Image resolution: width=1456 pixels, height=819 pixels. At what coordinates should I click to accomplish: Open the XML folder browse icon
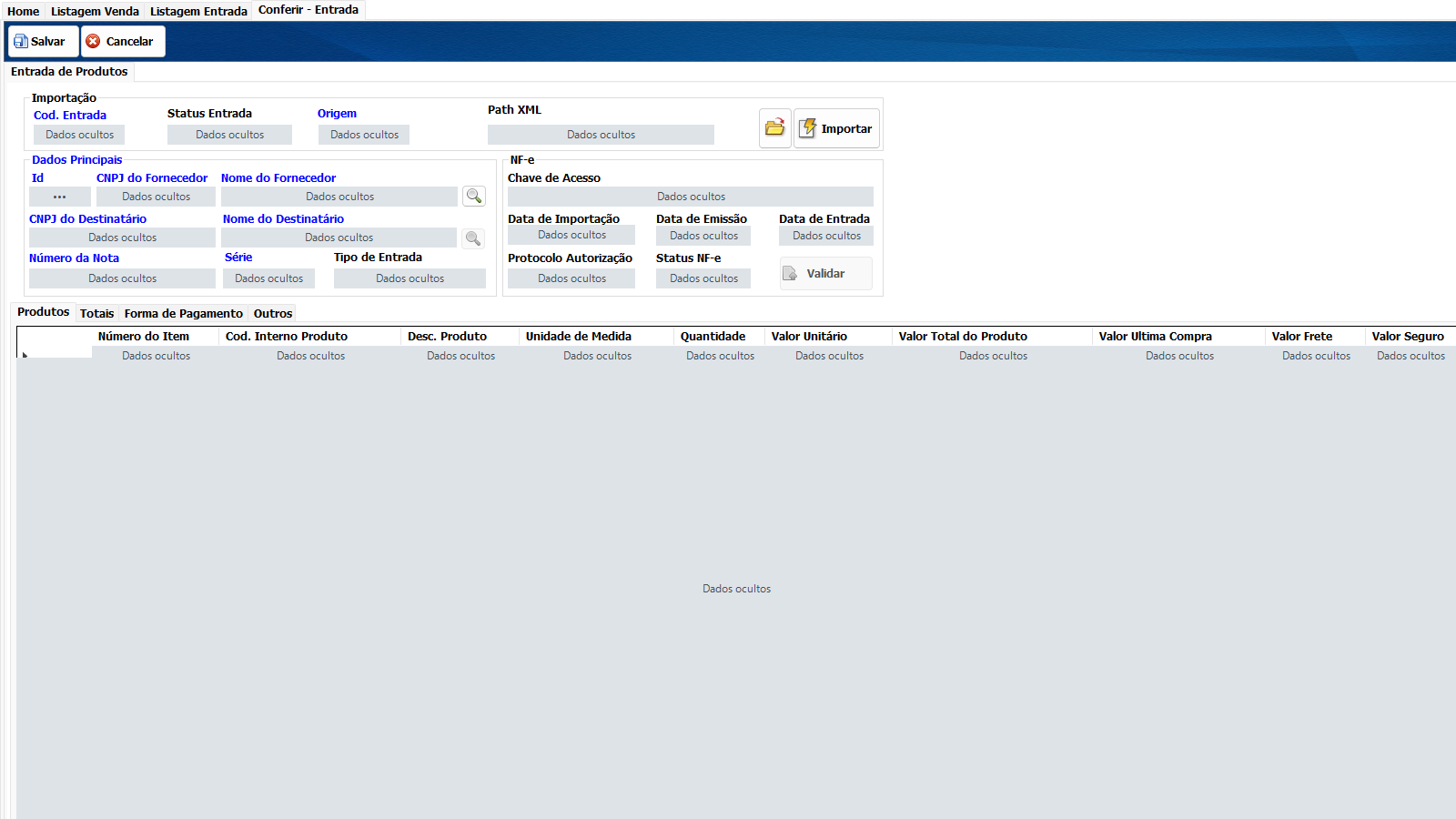click(775, 128)
